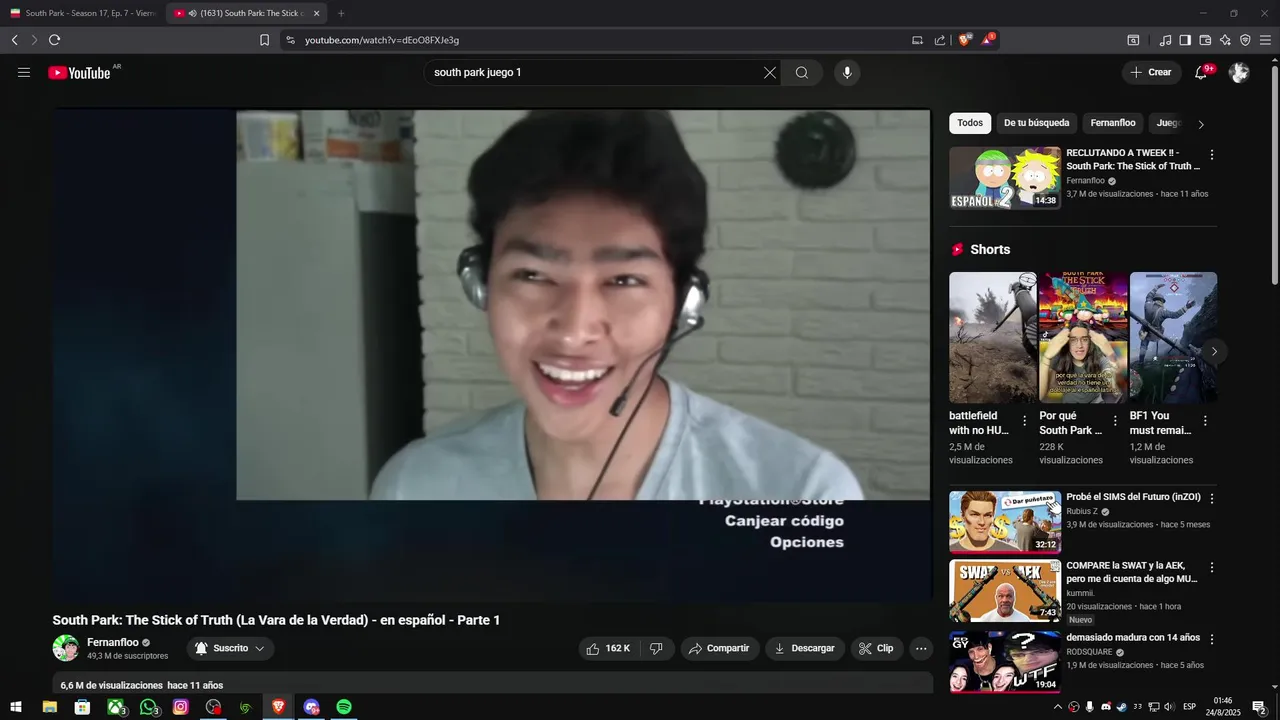Viewport: 1280px width, 720px height.
Task: Select the Todos filter chip
Action: click(x=970, y=123)
